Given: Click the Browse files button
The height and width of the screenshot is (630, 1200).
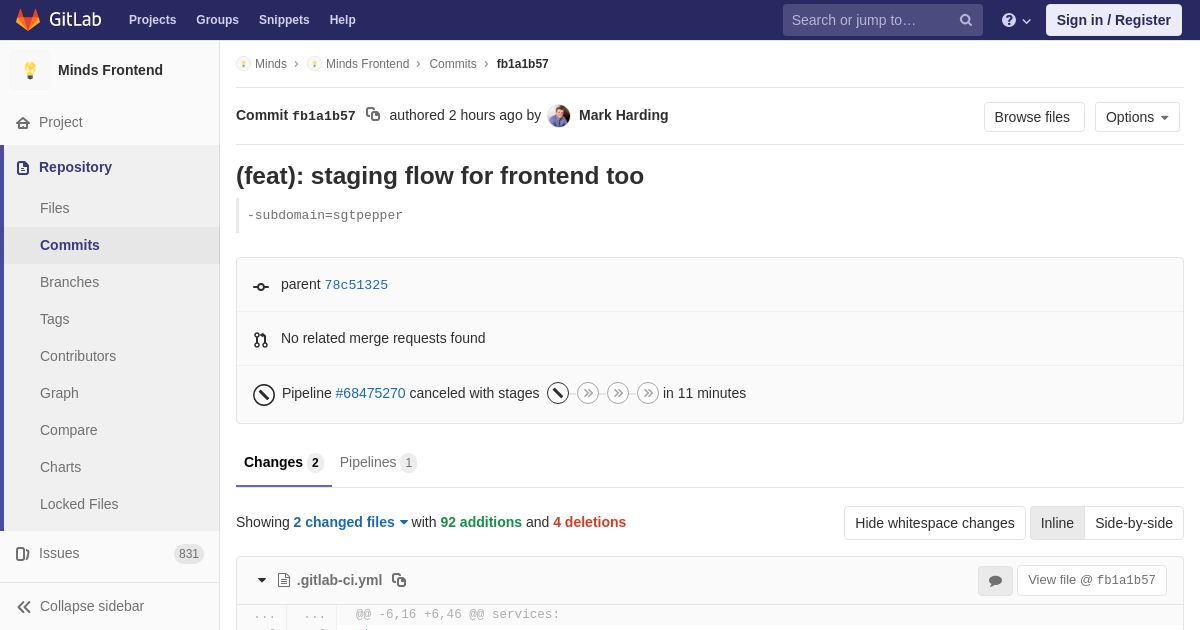Looking at the screenshot, I should [x=1034, y=117].
